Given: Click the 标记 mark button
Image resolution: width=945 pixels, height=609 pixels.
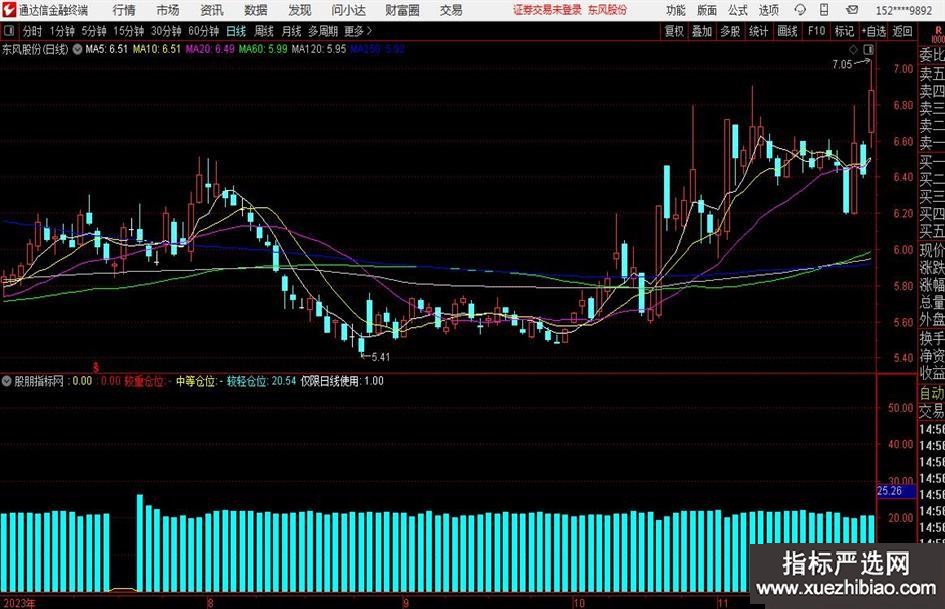Looking at the screenshot, I should (x=844, y=31).
